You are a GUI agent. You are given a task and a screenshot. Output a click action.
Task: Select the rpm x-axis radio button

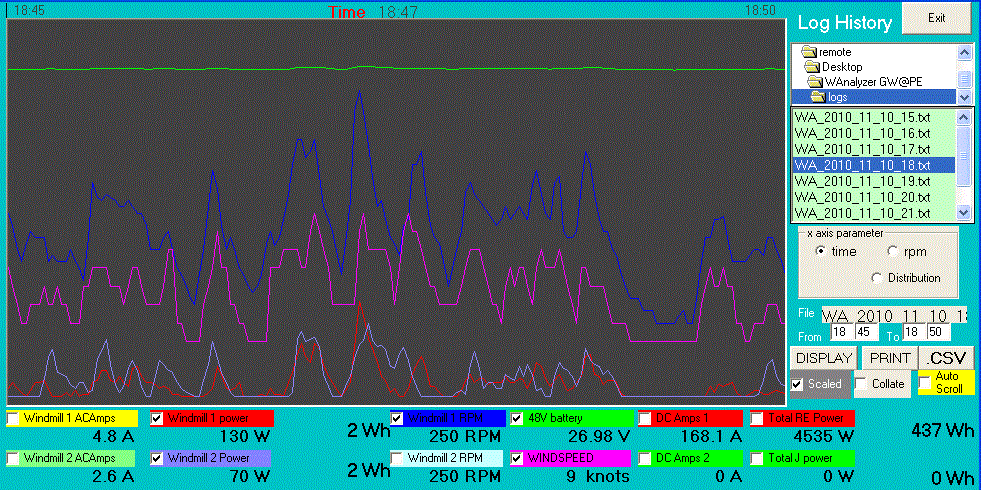point(893,252)
